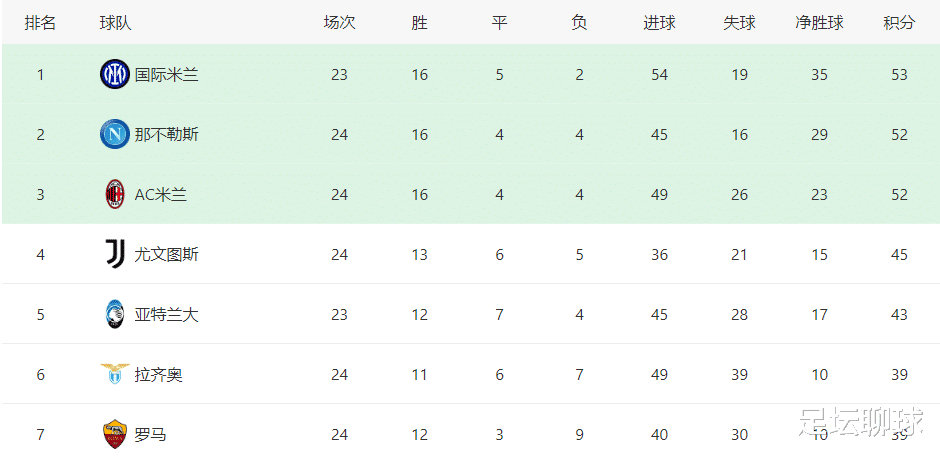Open the 国际米兰 team link
The image size is (940, 458).
[x=167, y=75]
